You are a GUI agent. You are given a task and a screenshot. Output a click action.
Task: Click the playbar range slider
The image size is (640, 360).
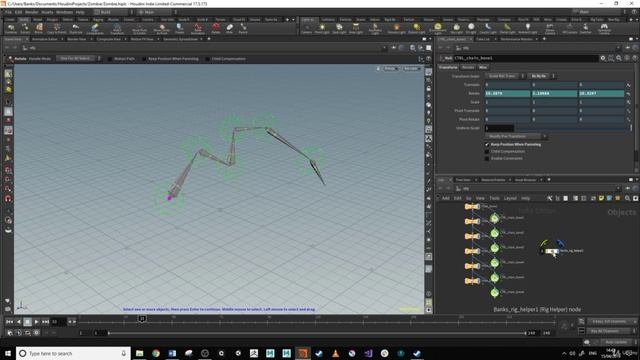[317, 333]
